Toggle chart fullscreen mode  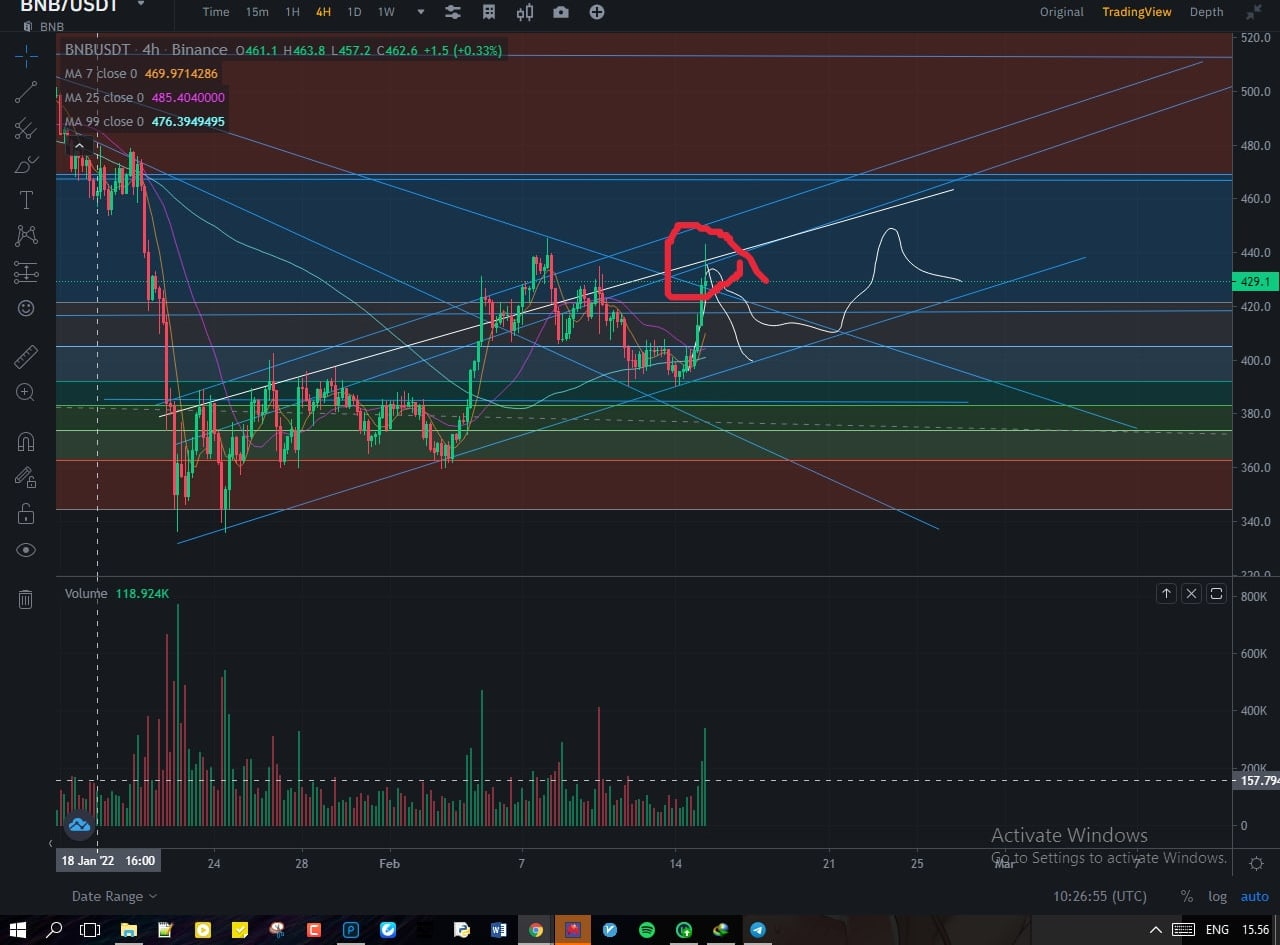(1254, 12)
